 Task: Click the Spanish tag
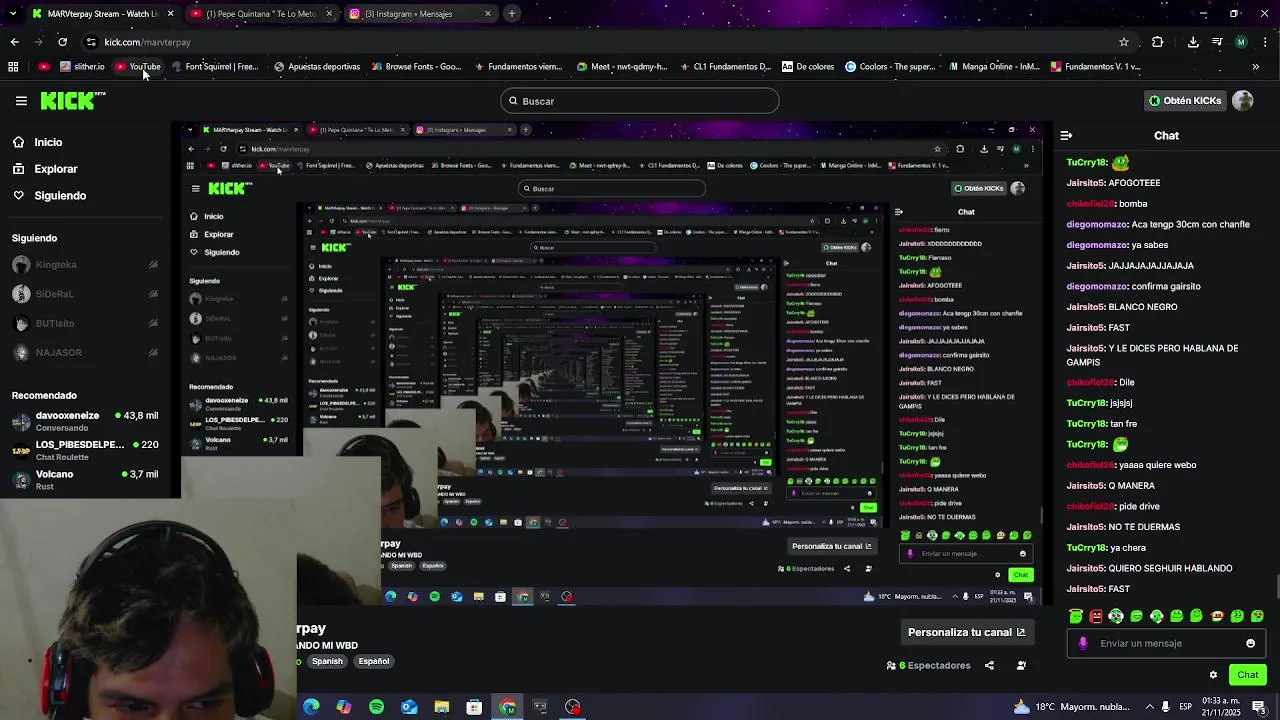coord(327,661)
